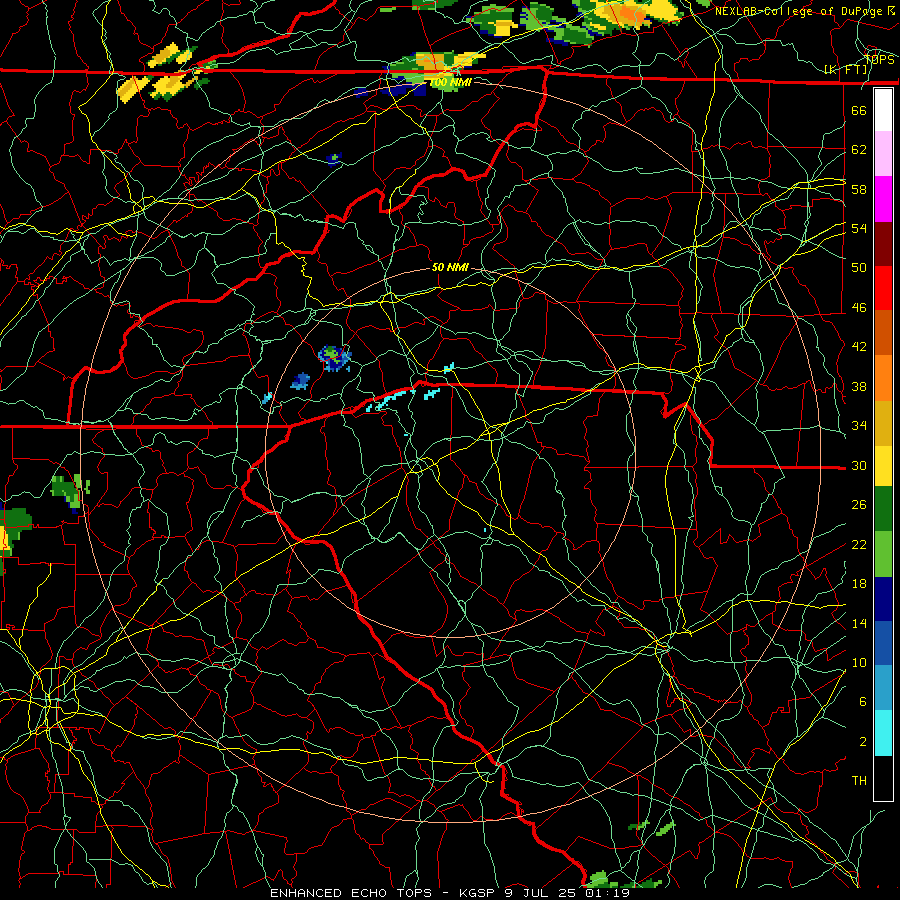Click the light pink swatch on the scale
This screenshot has width=900, height=900.
(x=883, y=153)
